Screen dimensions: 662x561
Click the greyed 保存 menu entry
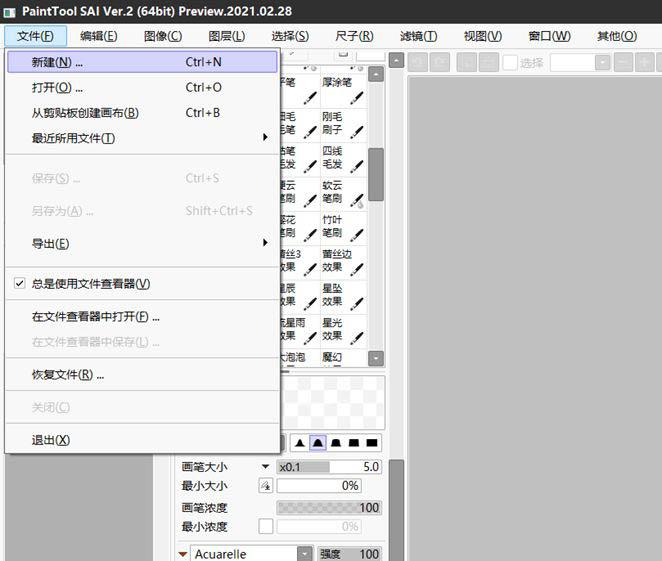click(142, 178)
